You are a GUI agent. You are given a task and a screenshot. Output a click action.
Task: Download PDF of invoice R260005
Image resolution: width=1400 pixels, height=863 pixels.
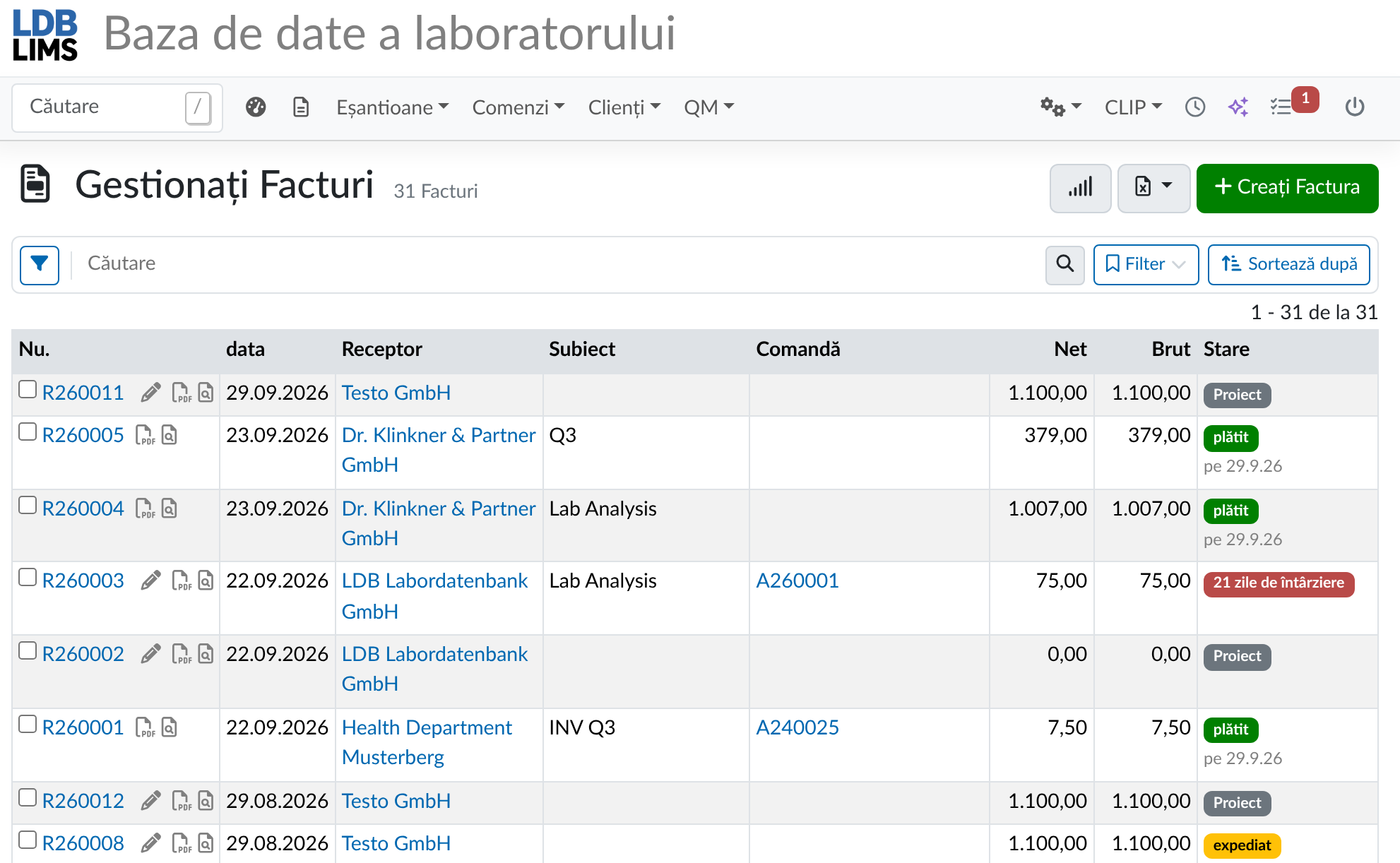(145, 435)
